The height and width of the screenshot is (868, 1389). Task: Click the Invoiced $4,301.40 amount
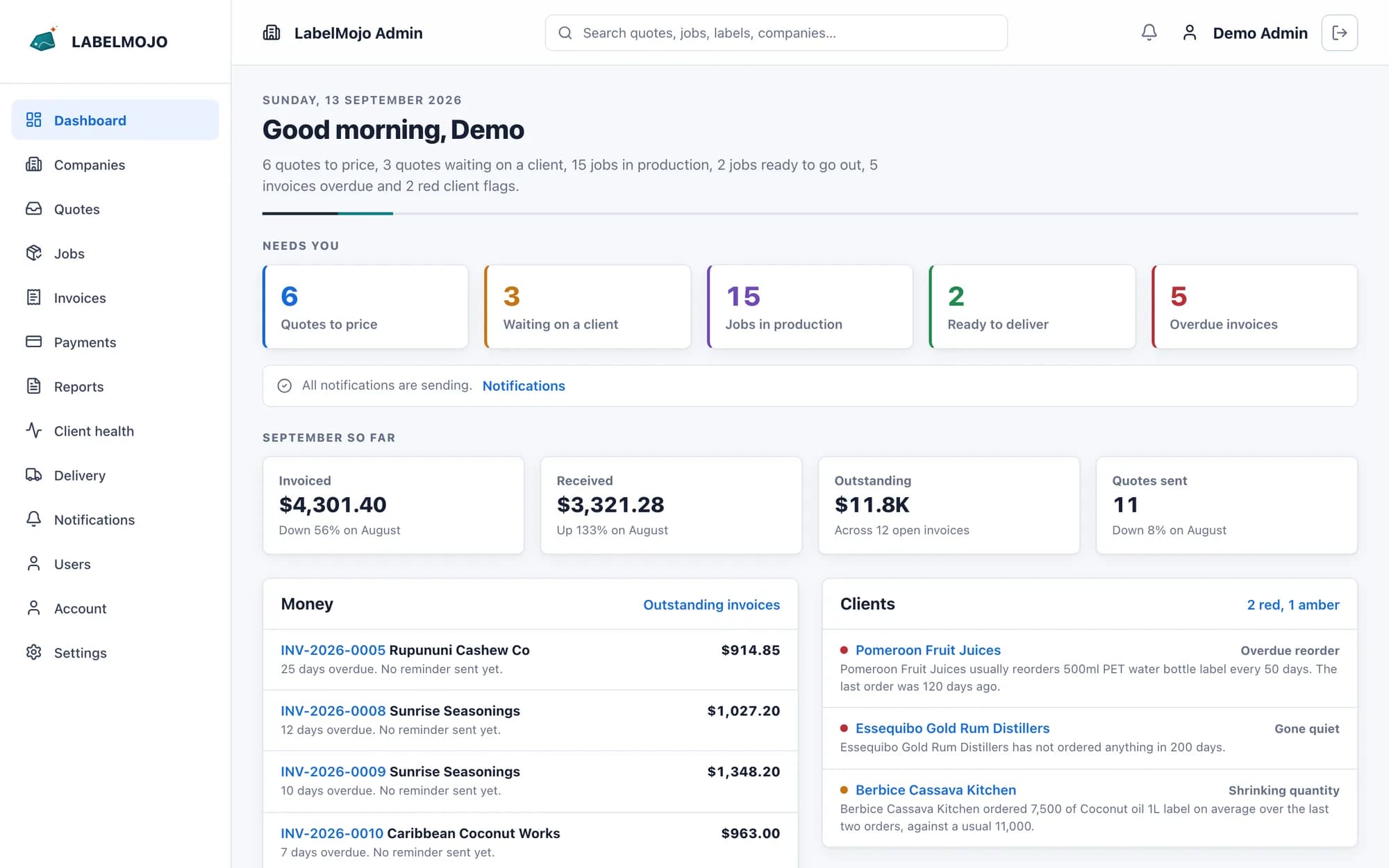333,505
